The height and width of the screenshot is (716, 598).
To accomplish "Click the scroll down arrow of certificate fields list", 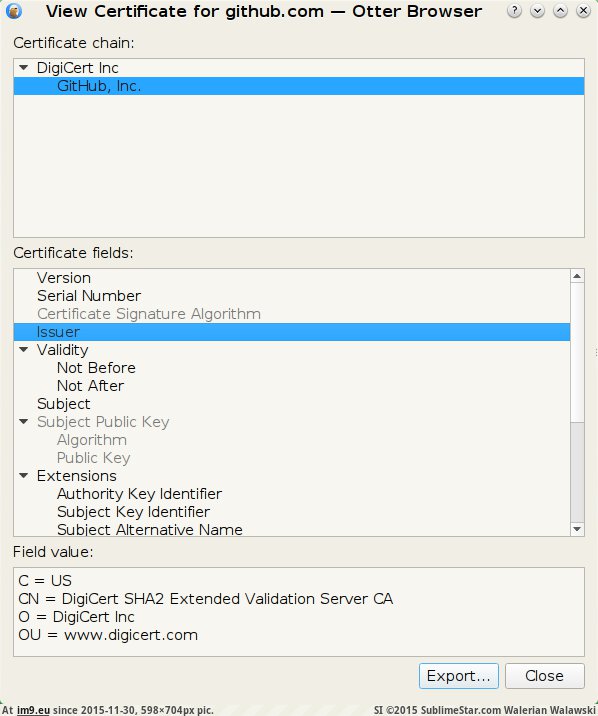I will tap(577, 529).
